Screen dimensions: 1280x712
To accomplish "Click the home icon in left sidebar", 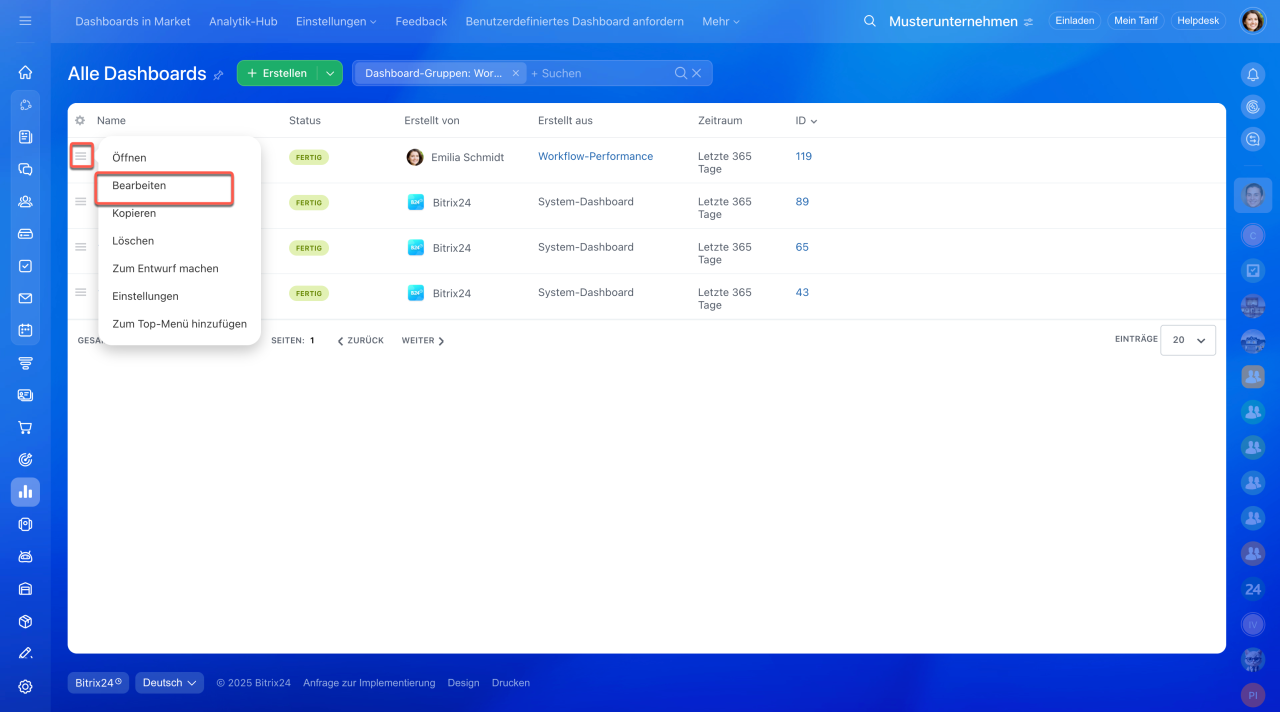I will (x=25, y=72).
